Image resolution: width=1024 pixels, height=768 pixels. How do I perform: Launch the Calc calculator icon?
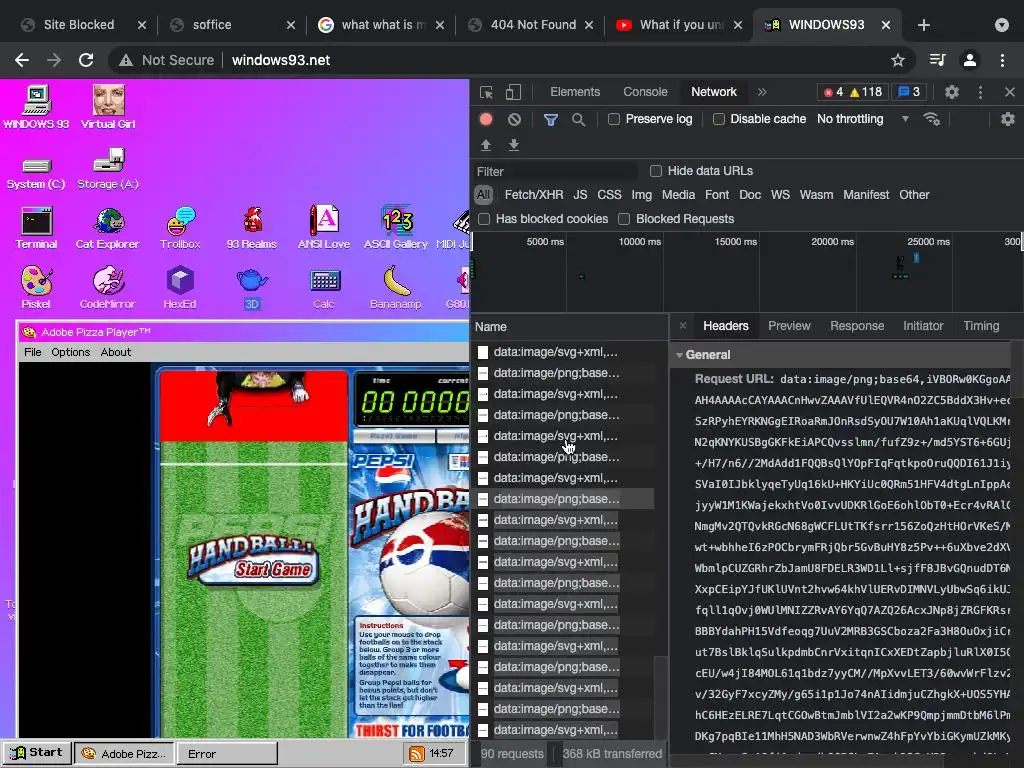tap(324, 287)
